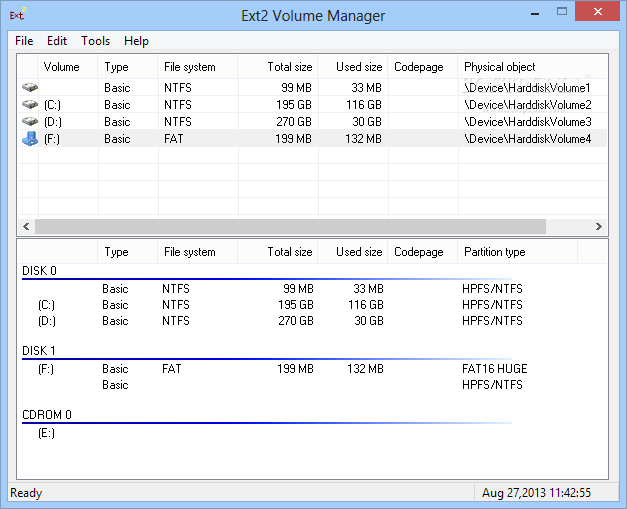Select the DISK 1 heading
This screenshot has width=627, height=509.
pos(39,351)
